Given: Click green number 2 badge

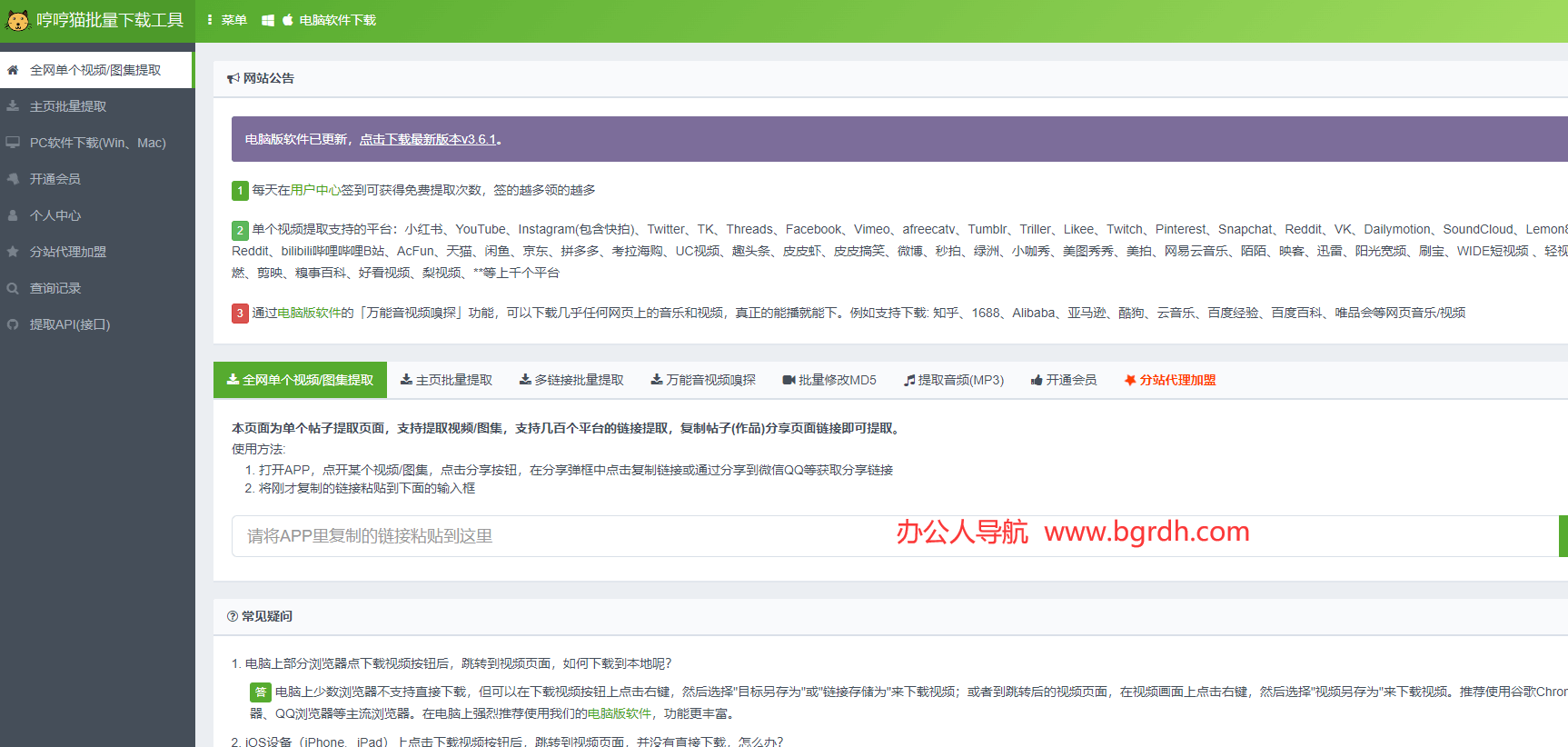Looking at the screenshot, I should (240, 230).
